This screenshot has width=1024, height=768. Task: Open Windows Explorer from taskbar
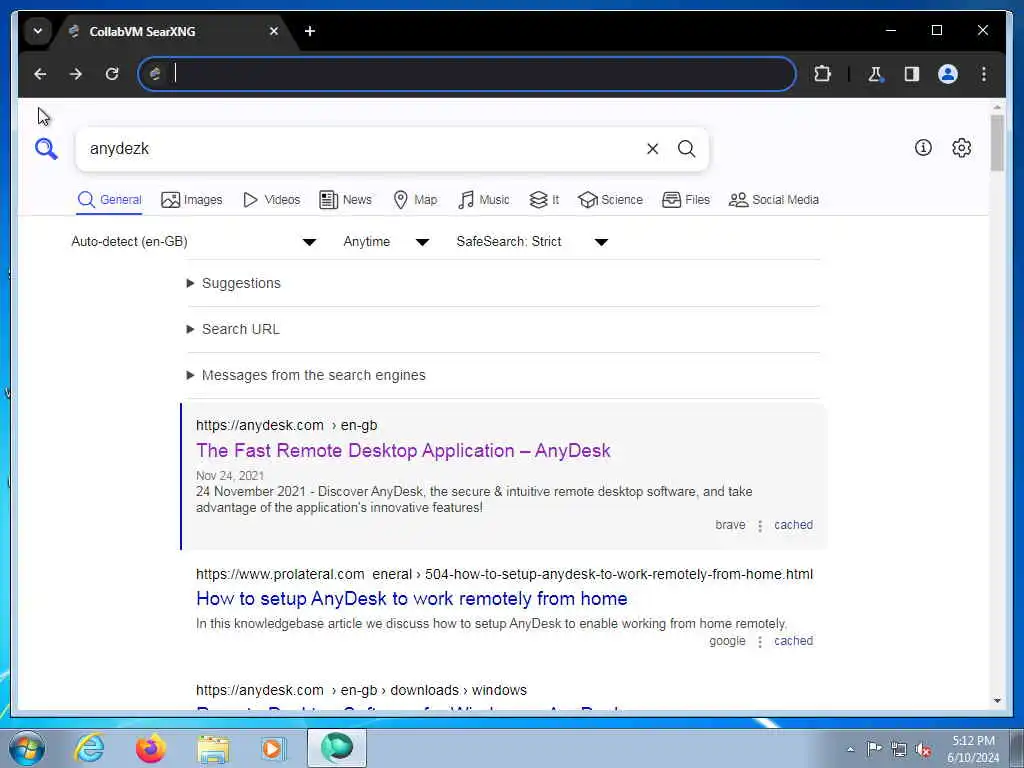coord(213,748)
